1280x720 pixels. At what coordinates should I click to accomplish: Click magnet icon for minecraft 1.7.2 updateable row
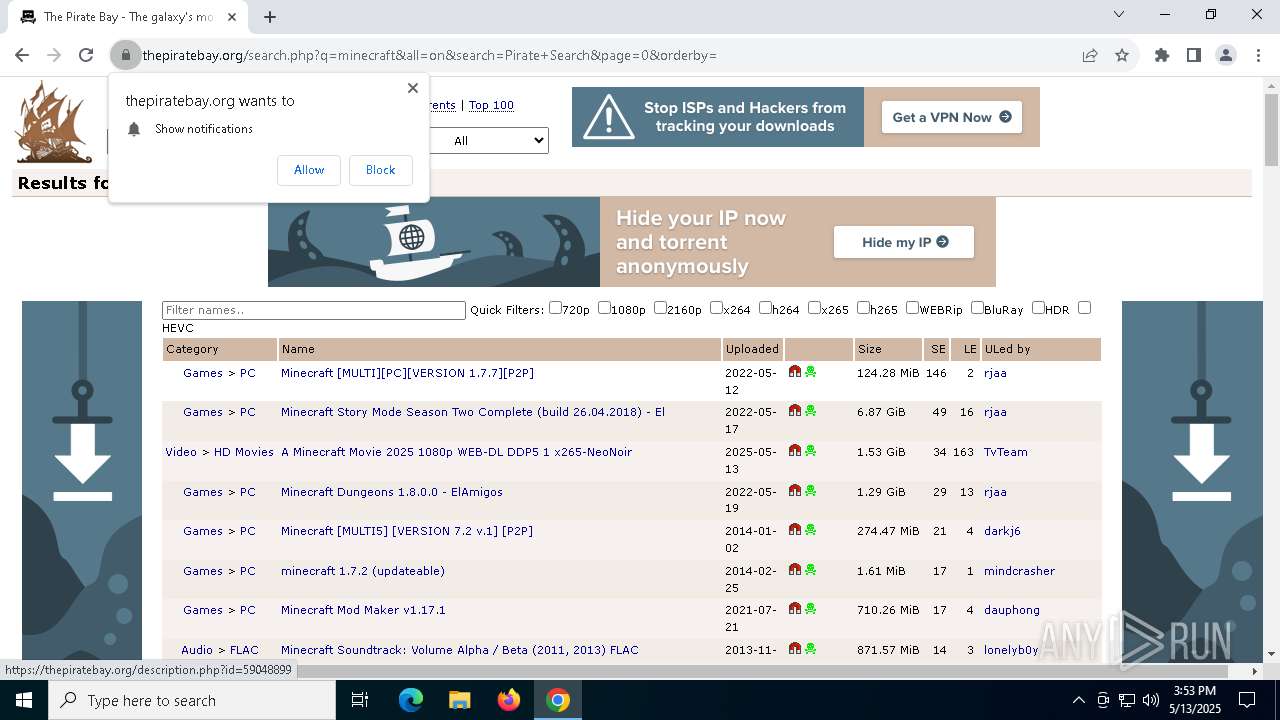(795, 570)
